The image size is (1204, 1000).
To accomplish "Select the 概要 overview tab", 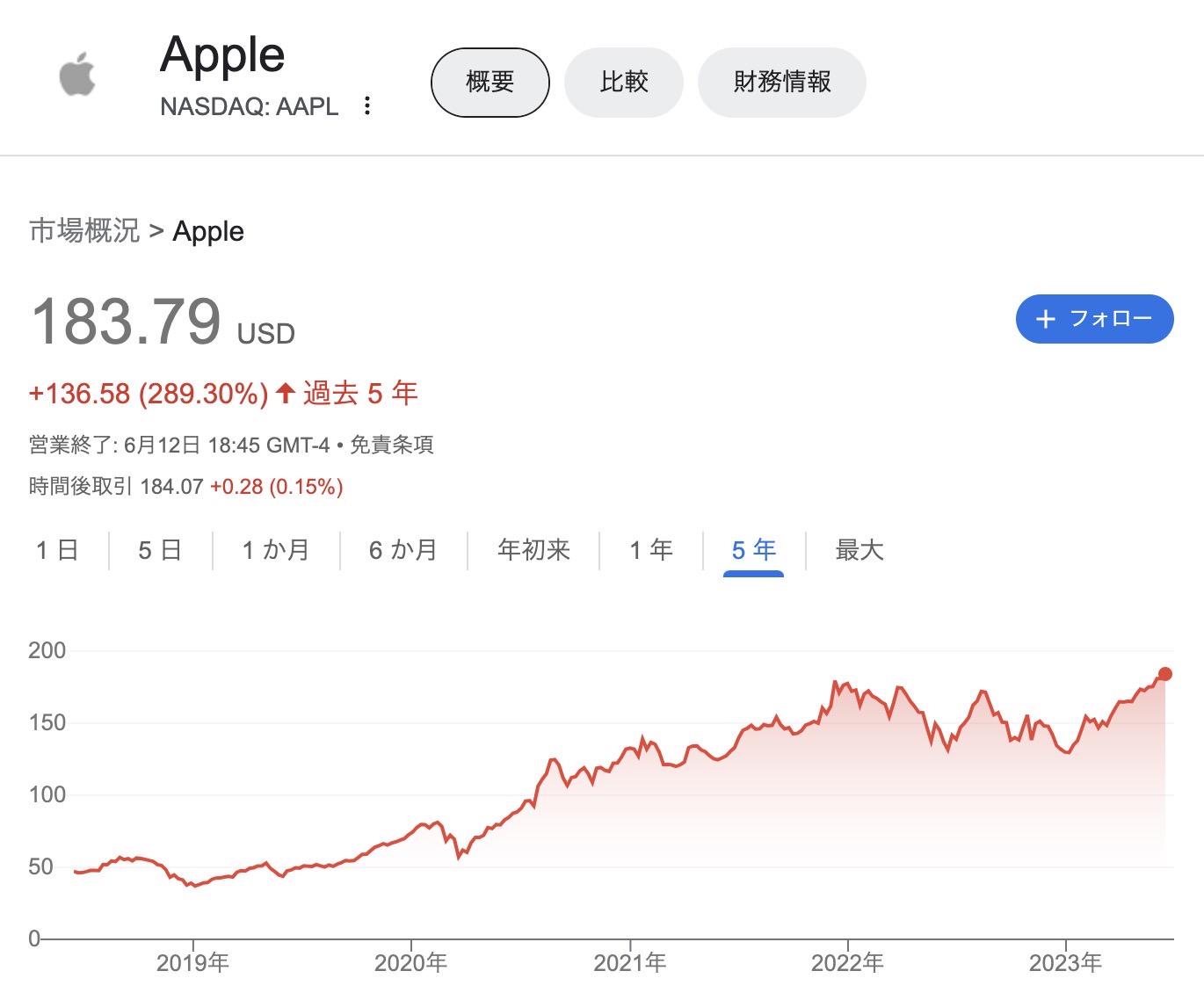I will 490,83.
